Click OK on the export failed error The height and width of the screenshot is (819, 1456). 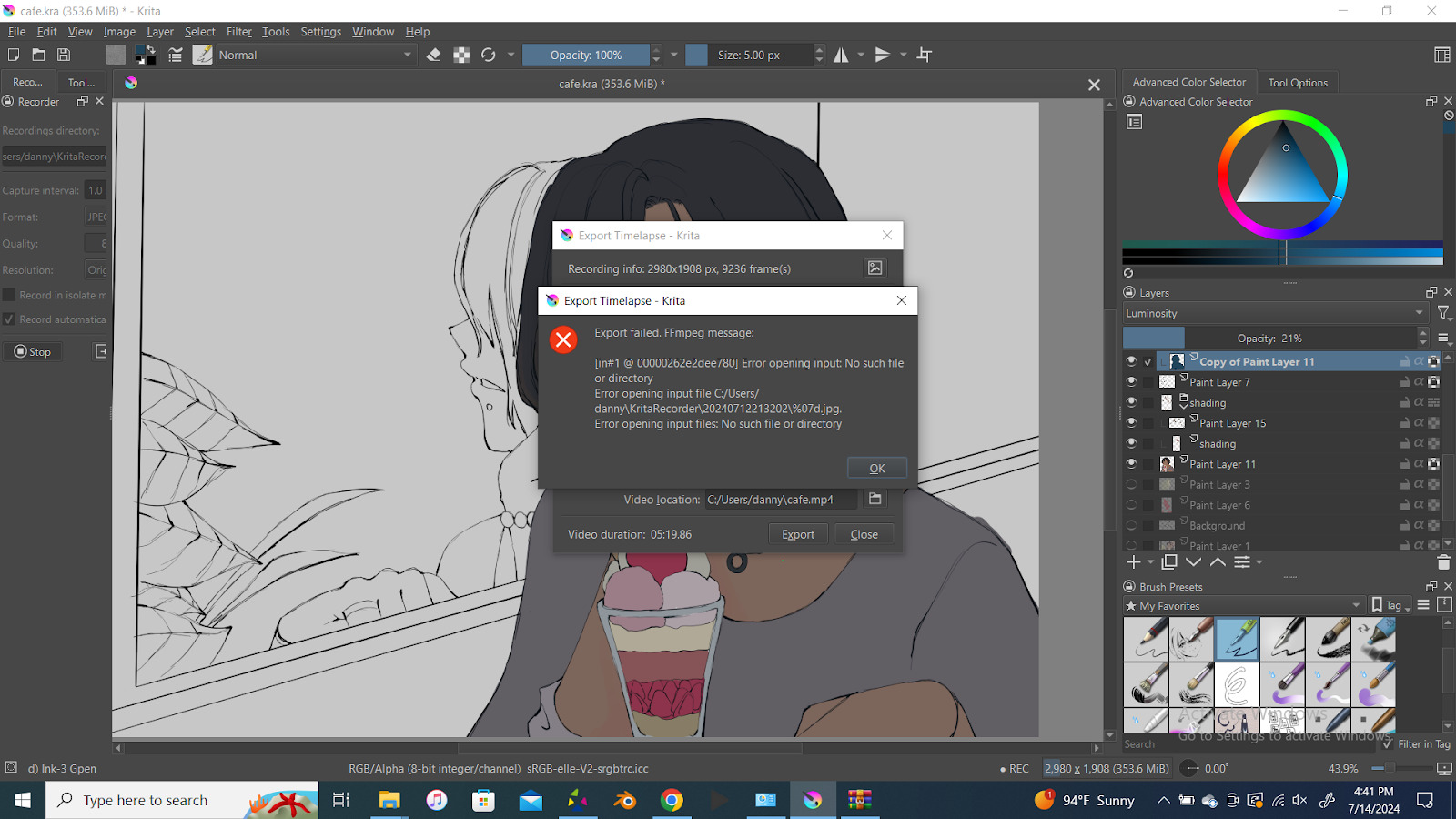876,468
